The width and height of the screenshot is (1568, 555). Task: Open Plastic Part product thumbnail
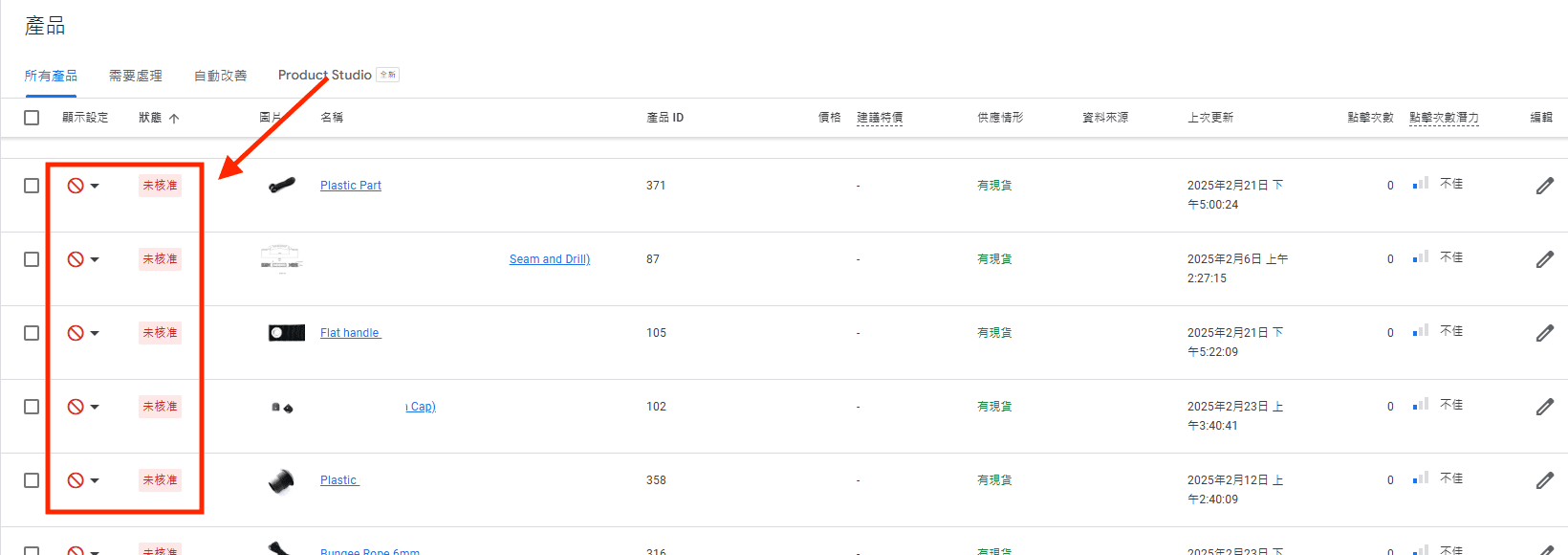(x=282, y=185)
